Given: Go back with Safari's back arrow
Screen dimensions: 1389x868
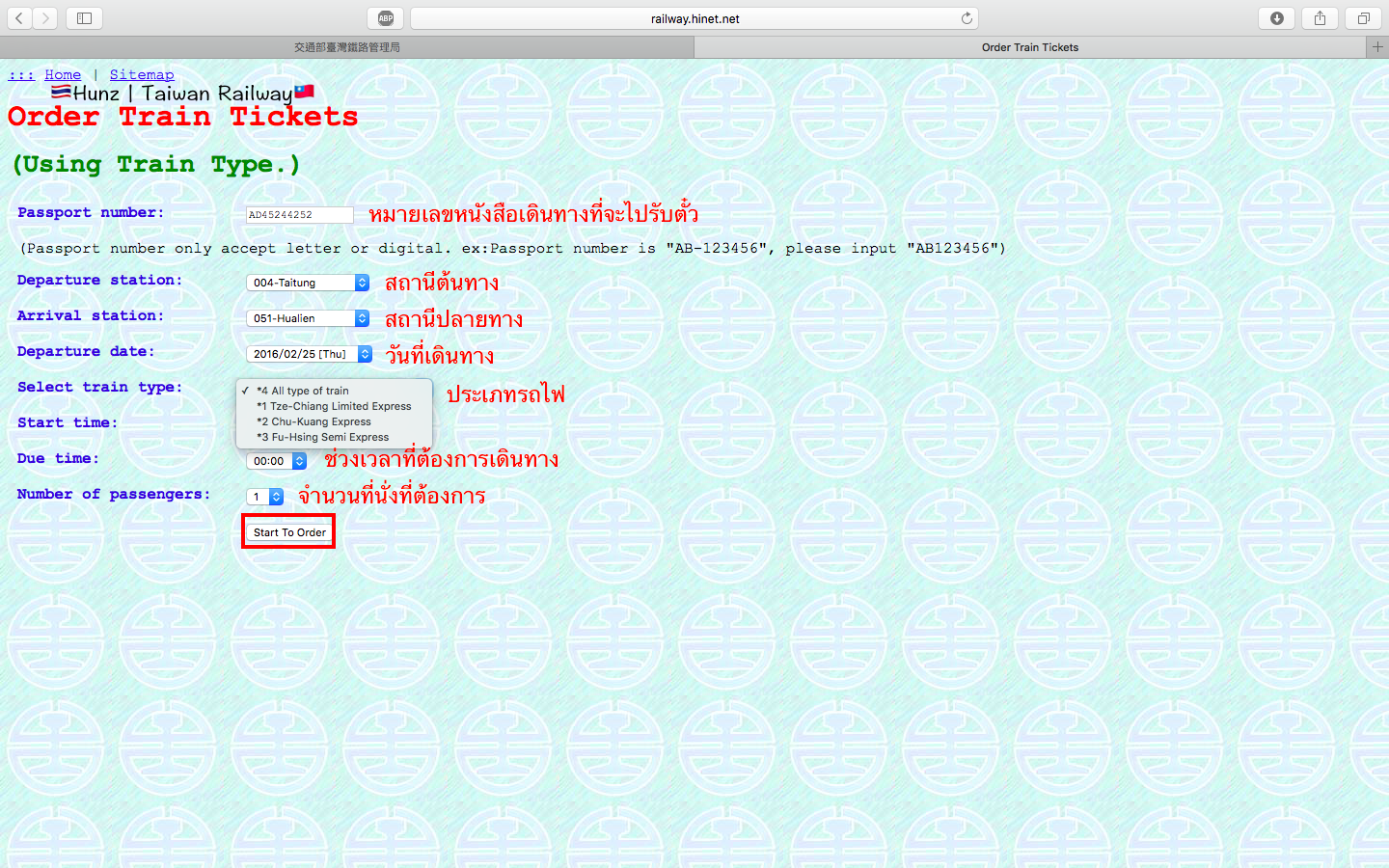Looking at the screenshot, I should (x=19, y=18).
